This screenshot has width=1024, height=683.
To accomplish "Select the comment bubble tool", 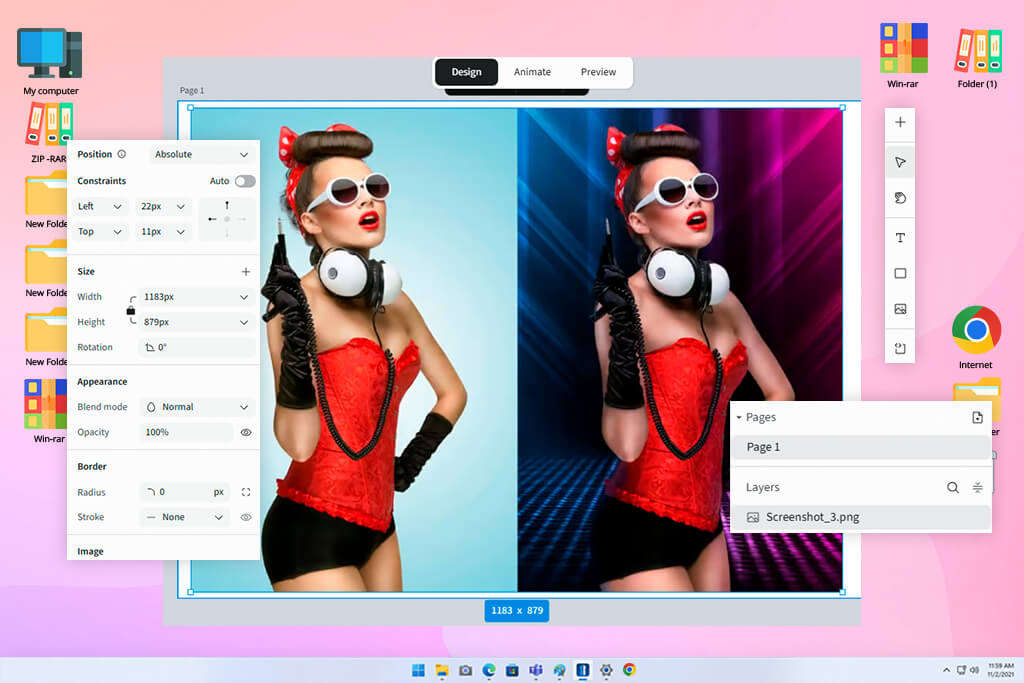I will 900,198.
